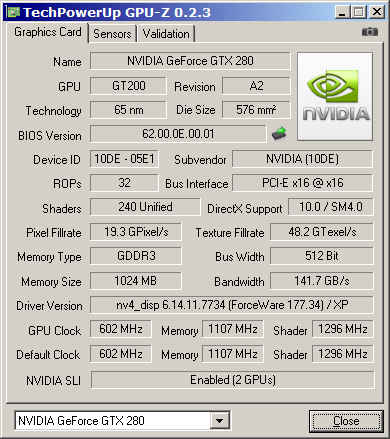
Task: Click the 'DirectX Support' label
Action: pos(245,209)
